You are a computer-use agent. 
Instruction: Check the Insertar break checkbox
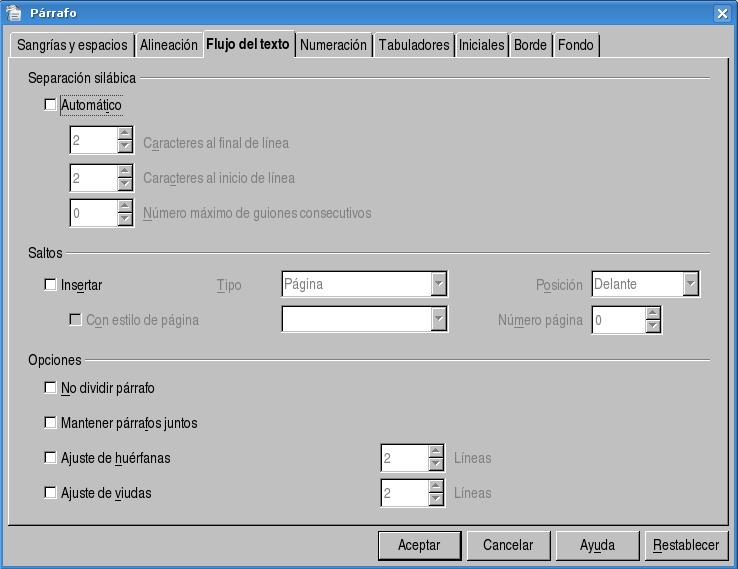point(51,285)
